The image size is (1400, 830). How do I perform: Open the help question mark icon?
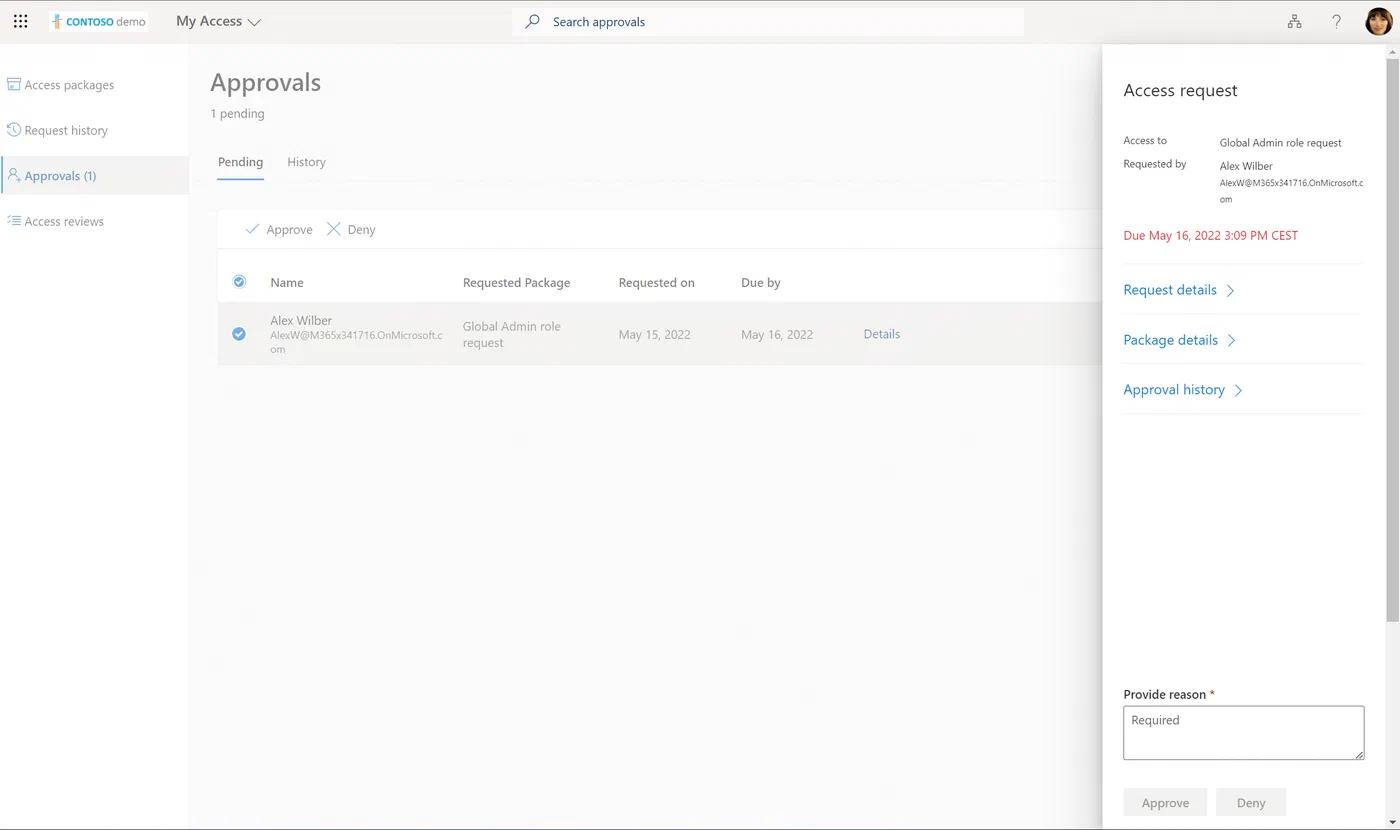[1336, 21]
